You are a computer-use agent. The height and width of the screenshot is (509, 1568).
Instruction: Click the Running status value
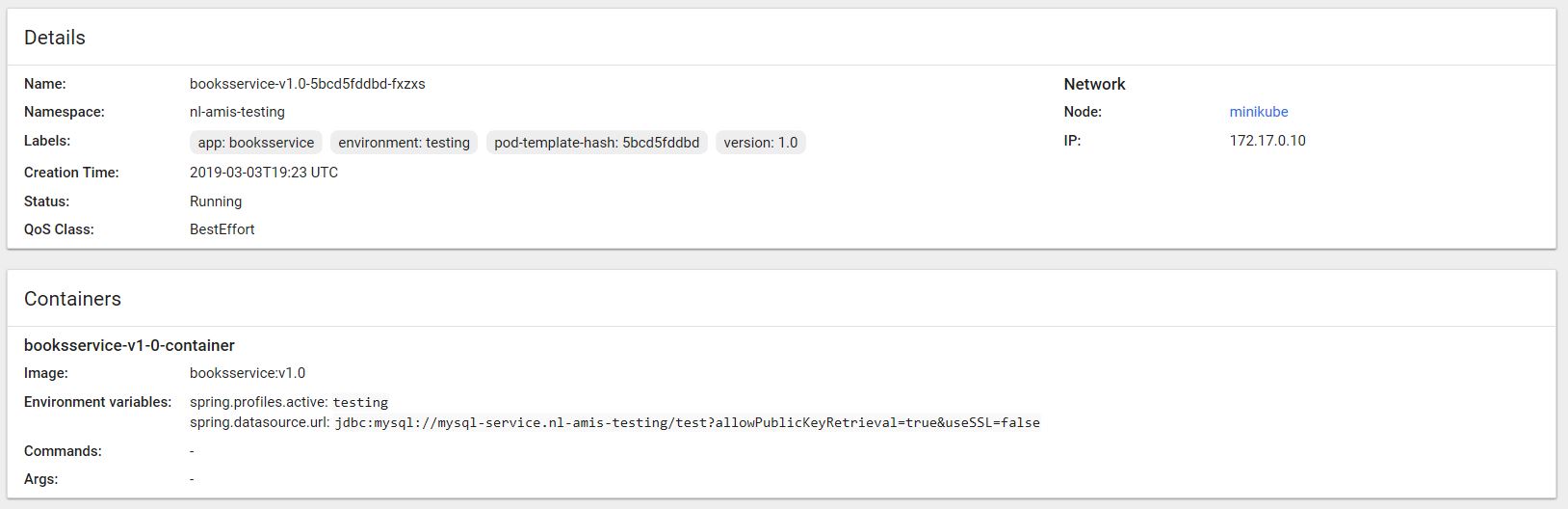click(216, 201)
